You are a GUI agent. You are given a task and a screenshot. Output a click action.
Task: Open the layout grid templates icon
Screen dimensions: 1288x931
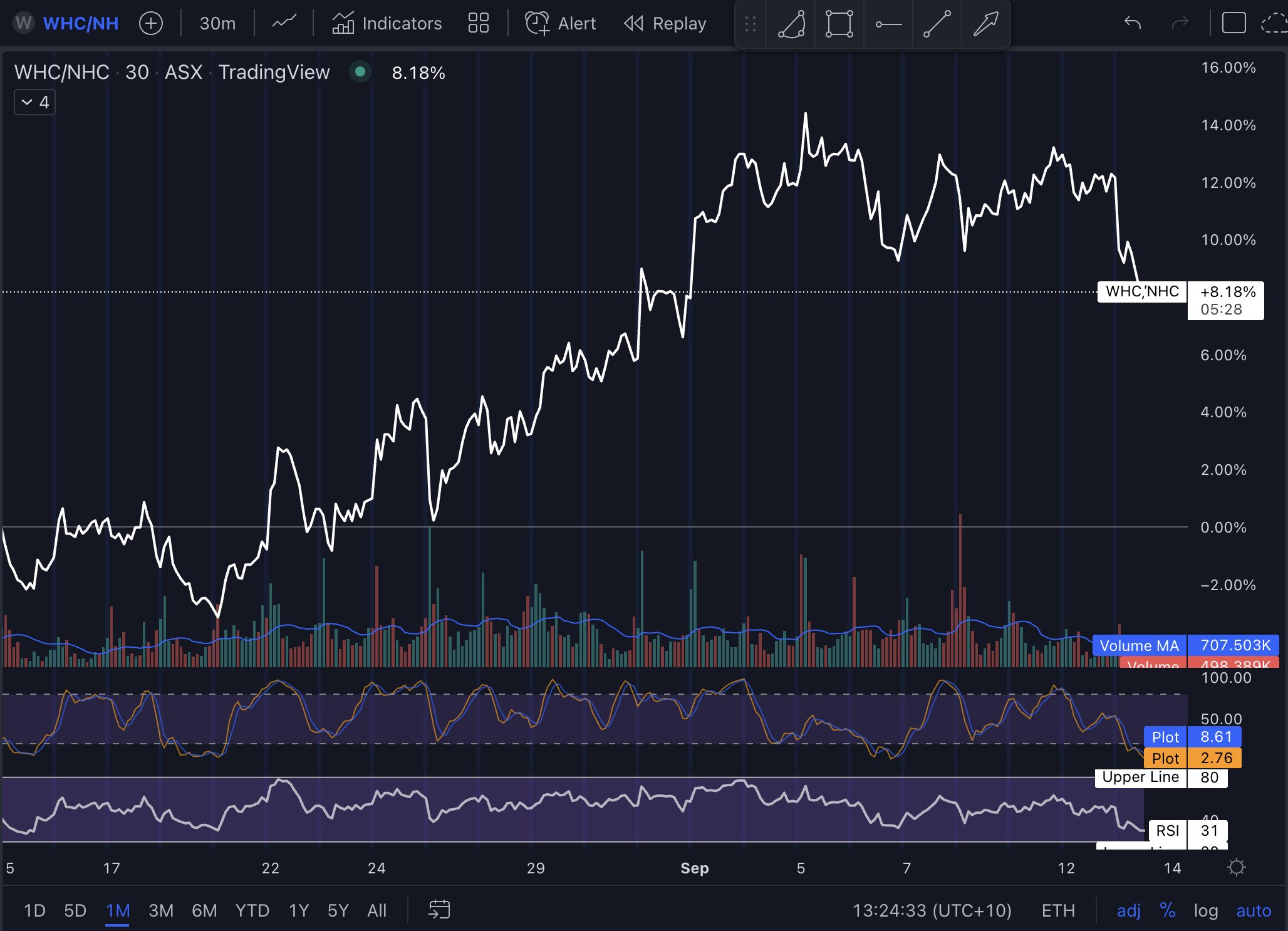point(478,24)
